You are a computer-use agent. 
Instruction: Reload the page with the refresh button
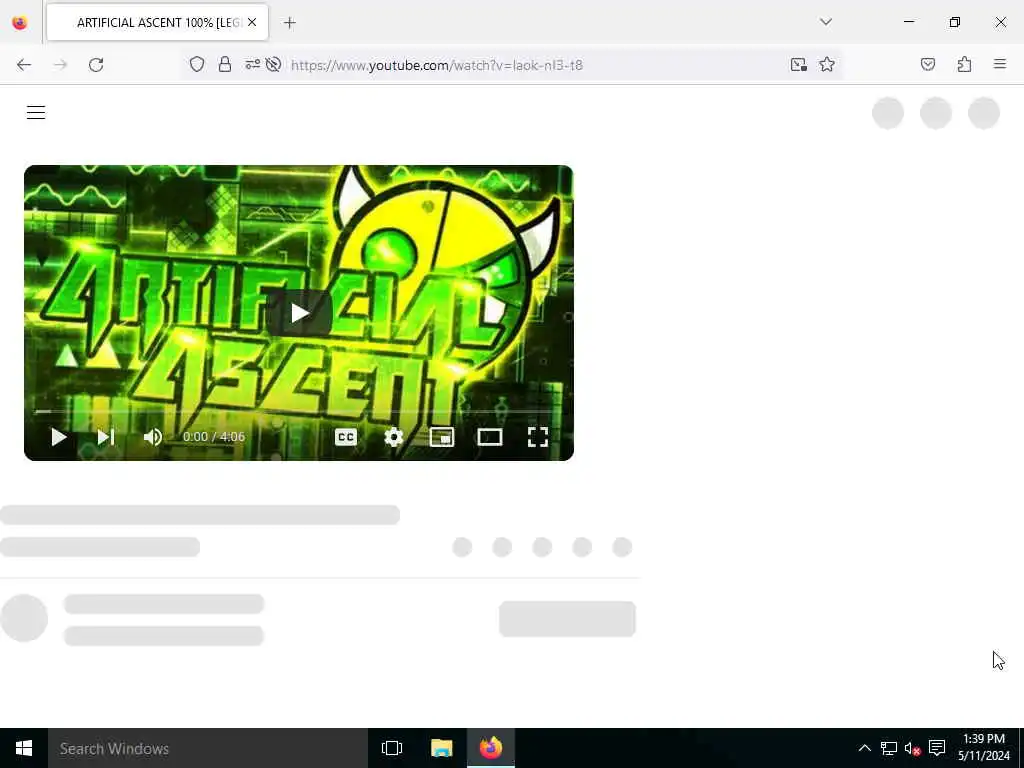(96, 65)
